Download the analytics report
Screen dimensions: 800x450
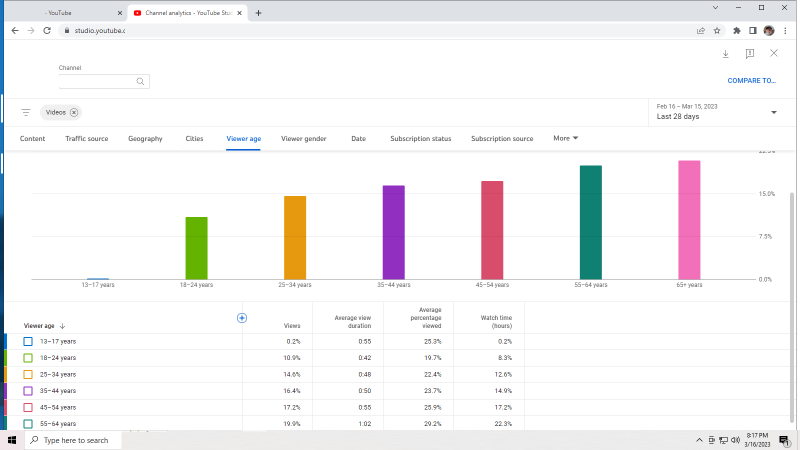point(725,54)
